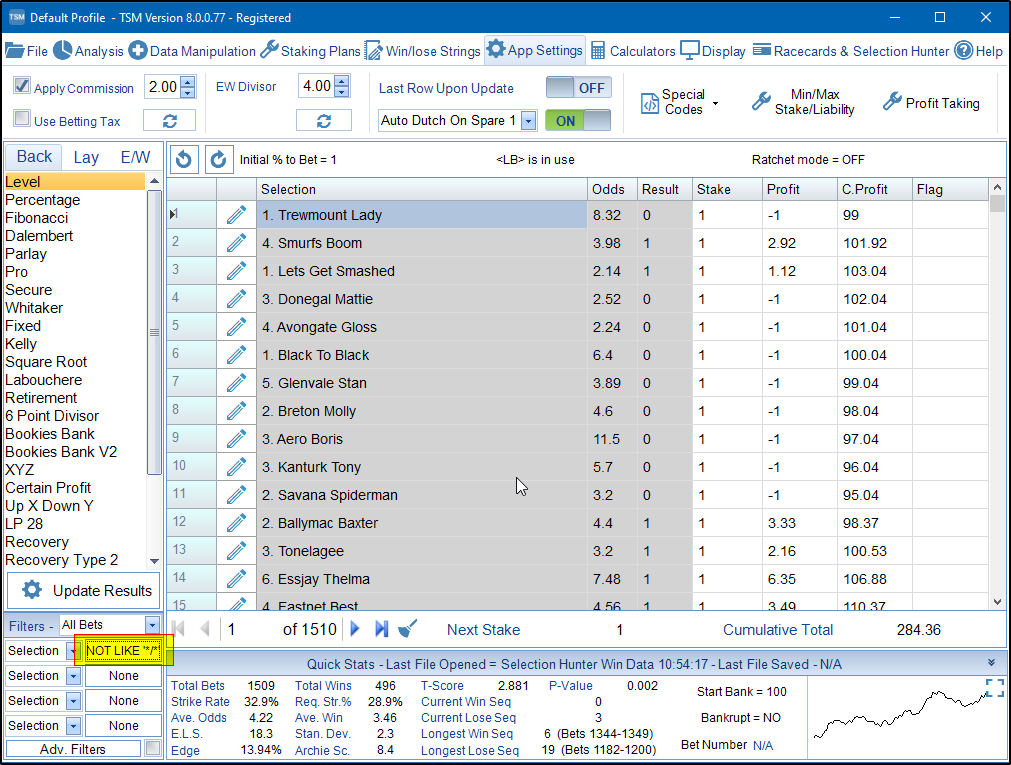This screenshot has width=1011, height=765.
Task: Go to last record with navigation arrow
Action: tap(381, 629)
